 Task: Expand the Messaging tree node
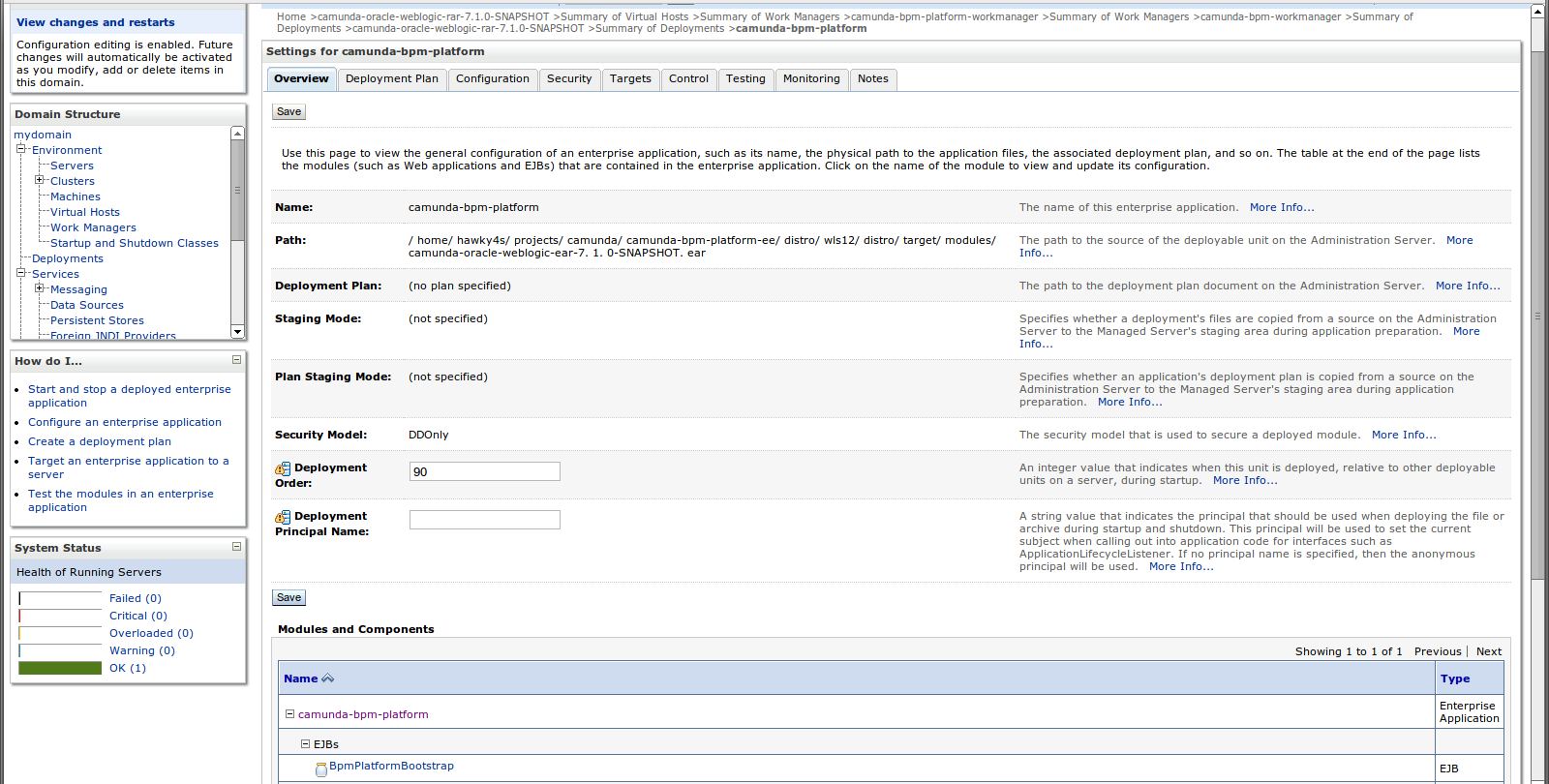[x=40, y=288]
